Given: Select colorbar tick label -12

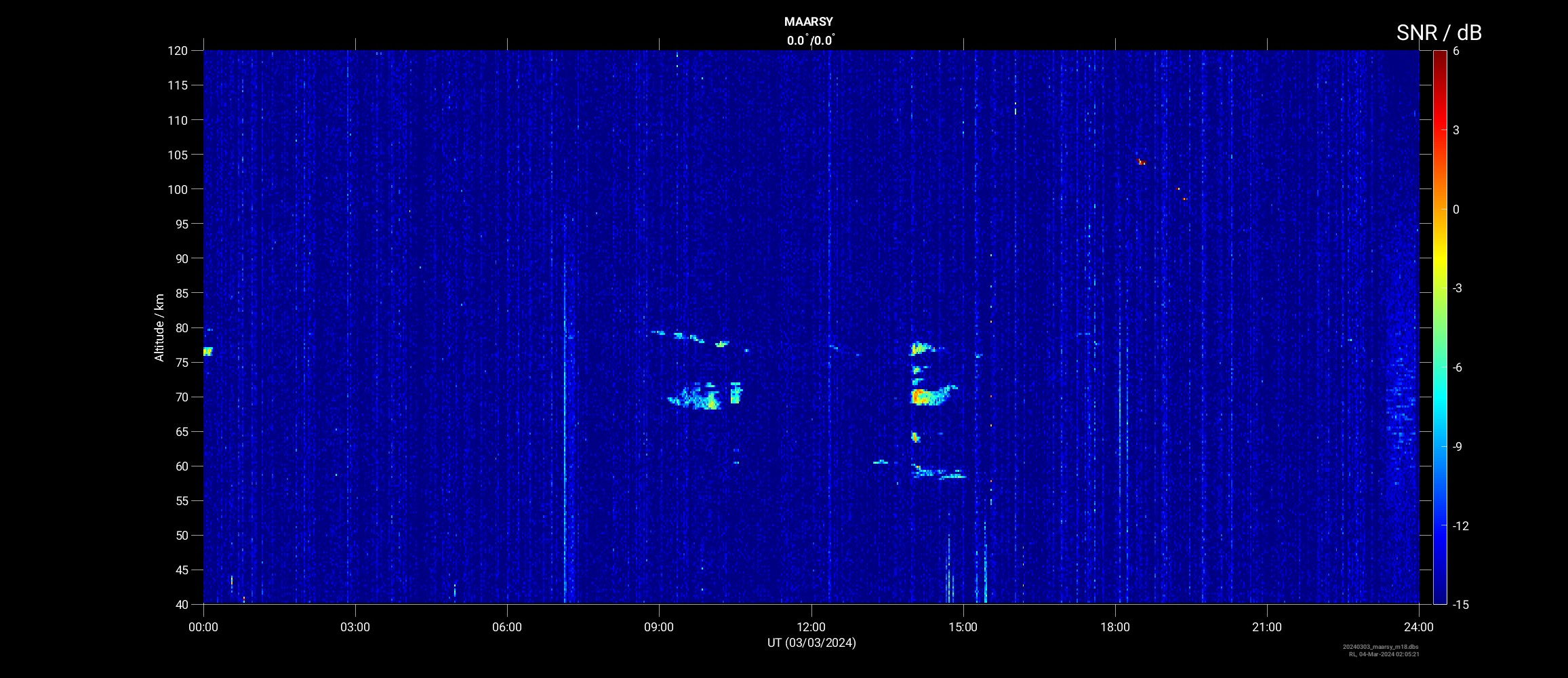Looking at the screenshot, I should (x=1460, y=525).
